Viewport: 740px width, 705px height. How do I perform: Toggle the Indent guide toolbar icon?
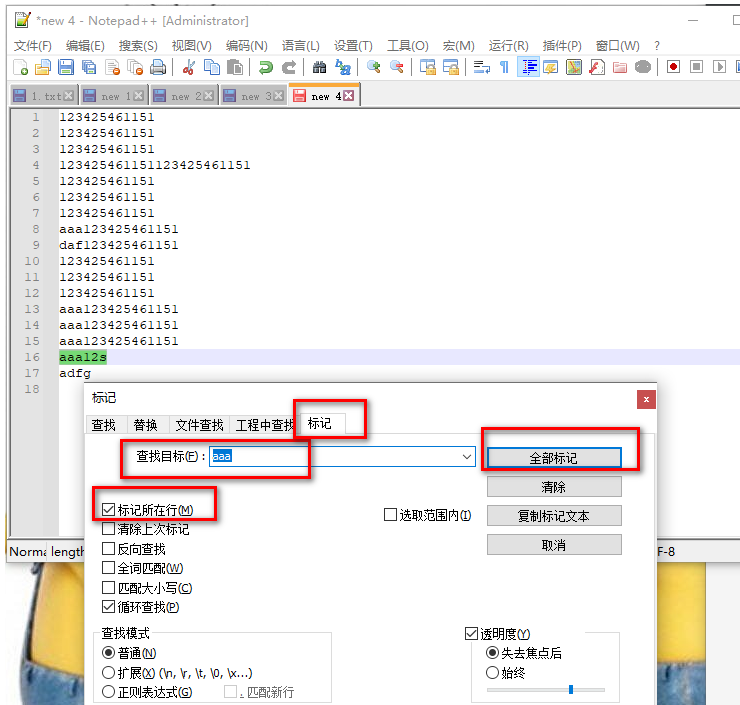pos(528,67)
